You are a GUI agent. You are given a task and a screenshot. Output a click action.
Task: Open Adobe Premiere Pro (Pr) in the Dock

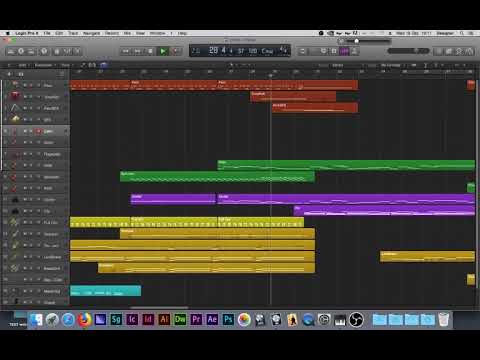pos(196,320)
